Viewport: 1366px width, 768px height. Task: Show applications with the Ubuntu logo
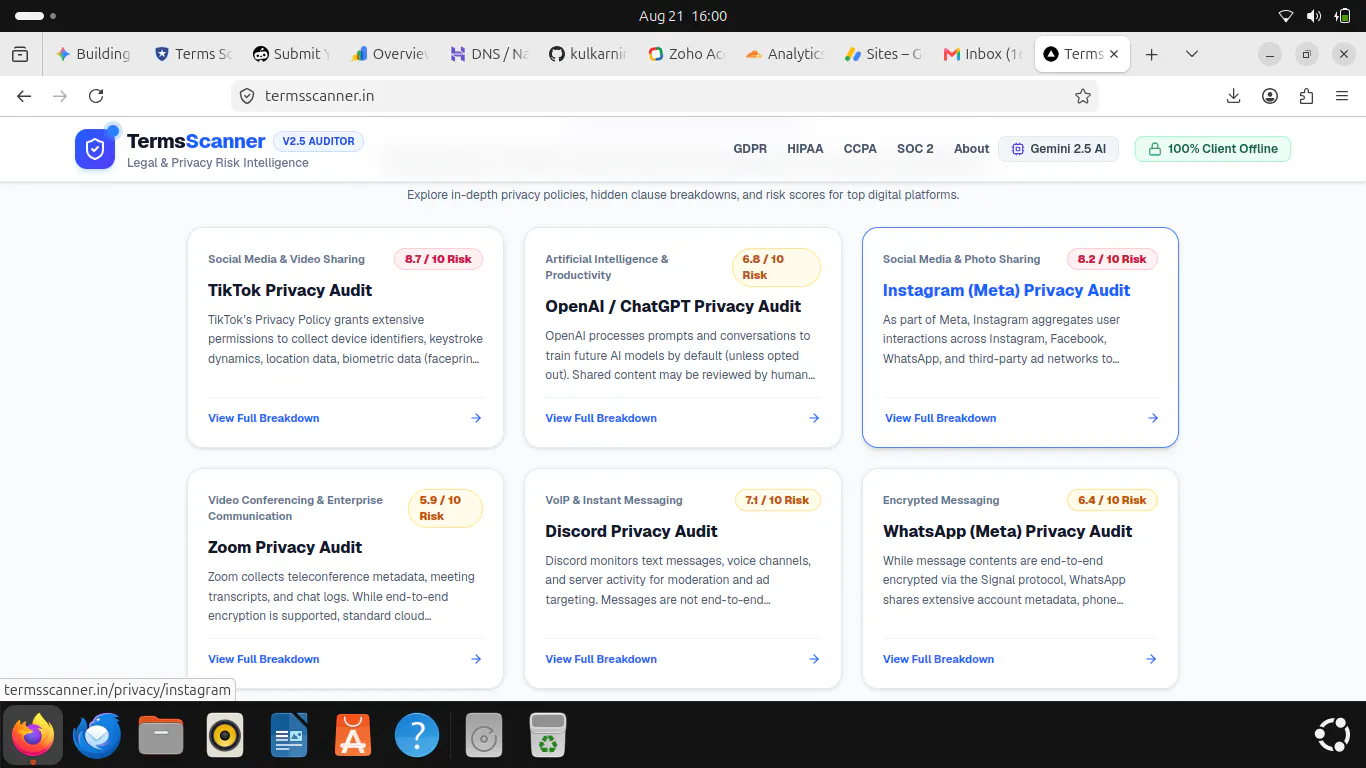point(1333,736)
